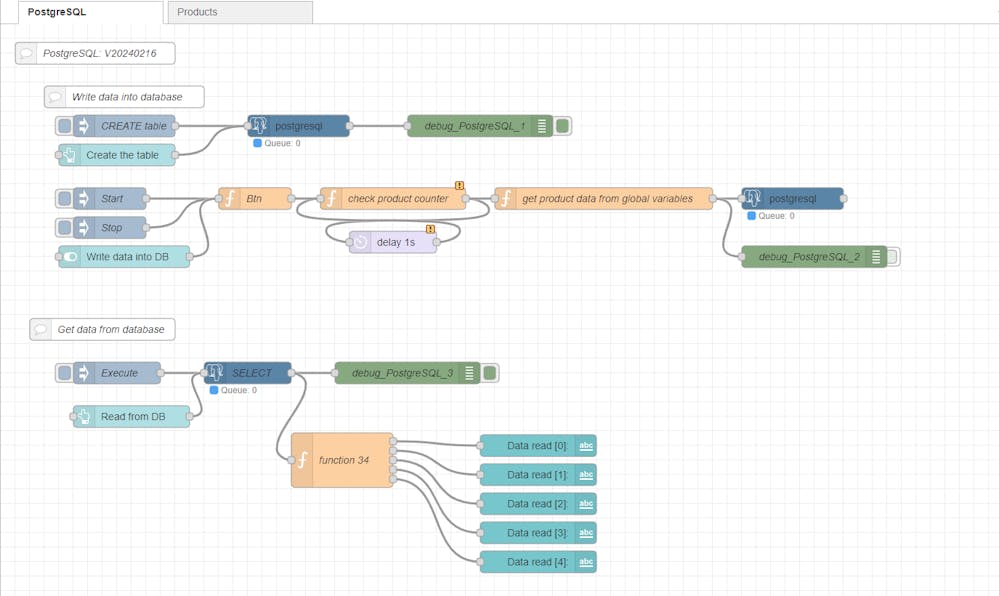Image resolution: width=999 pixels, height=596 pixels.
Task: Click the abc icon on 'Data read [4]'
Action: click(586, 562)
